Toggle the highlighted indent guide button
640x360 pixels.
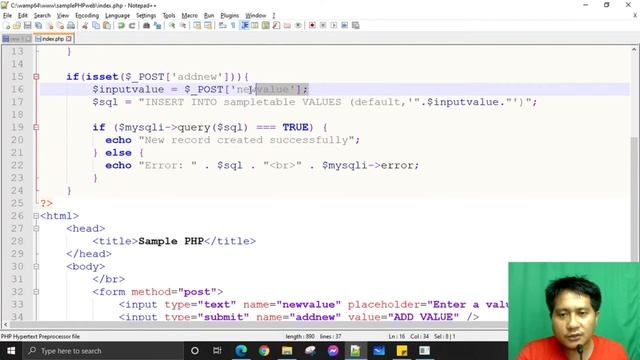click(x=244, y=25)
